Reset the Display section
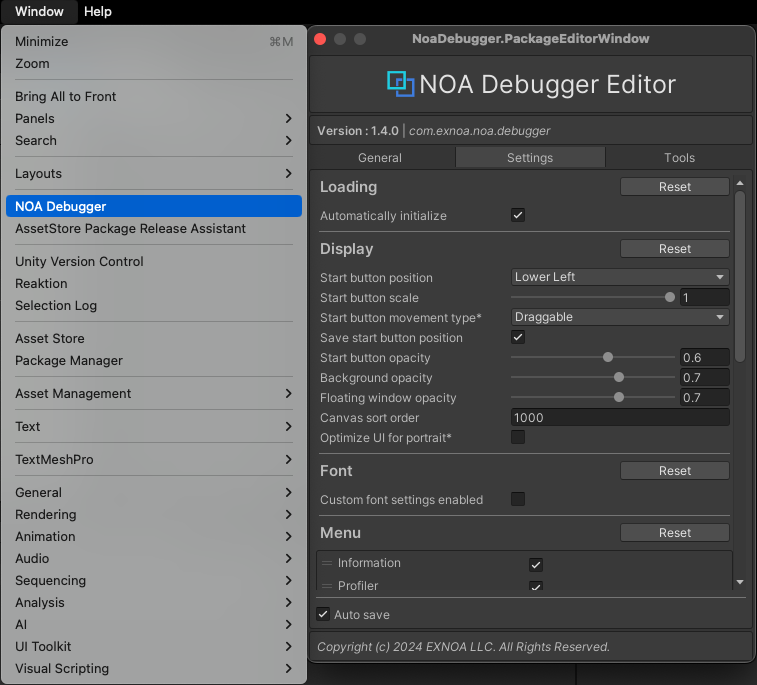Screen dimensions: 757x685 (x=674, y=249)
